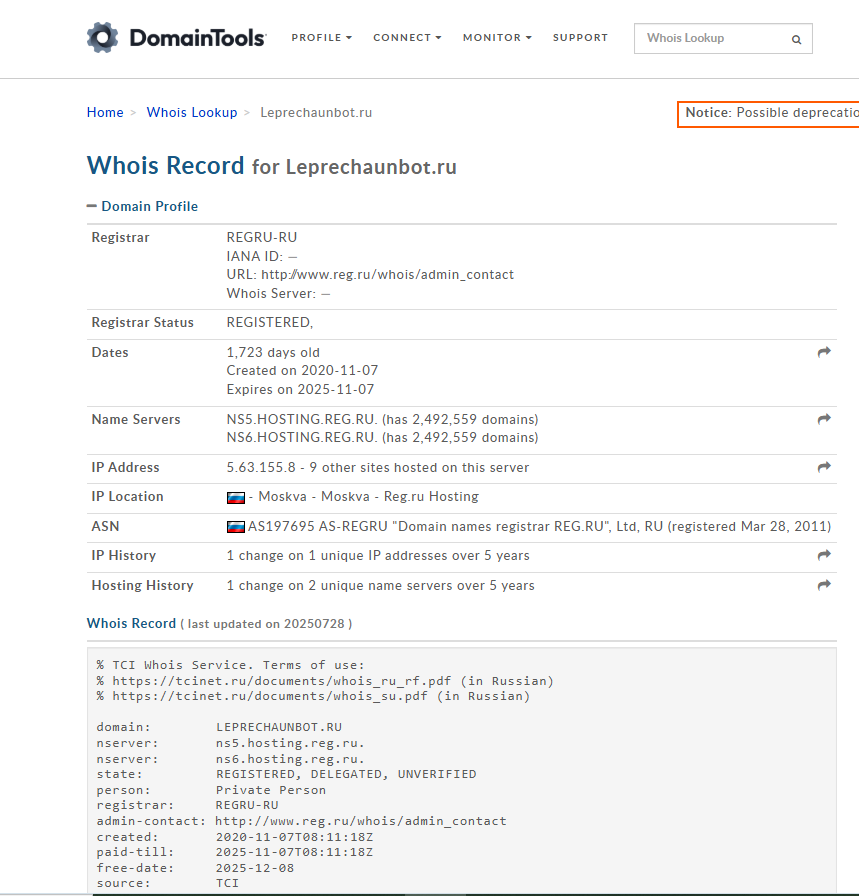Click Moskva - Reg.ru Hosting location text

click(369, 497)
